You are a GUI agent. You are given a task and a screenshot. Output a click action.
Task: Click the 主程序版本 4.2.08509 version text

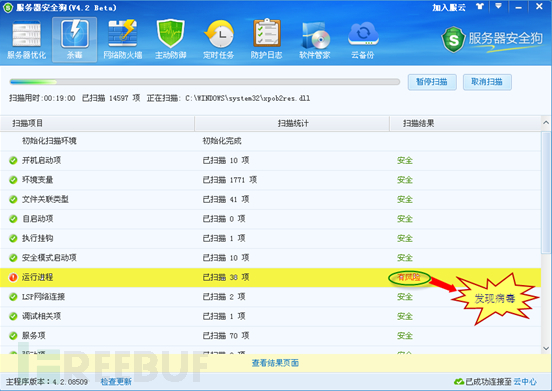click(47, 381)
